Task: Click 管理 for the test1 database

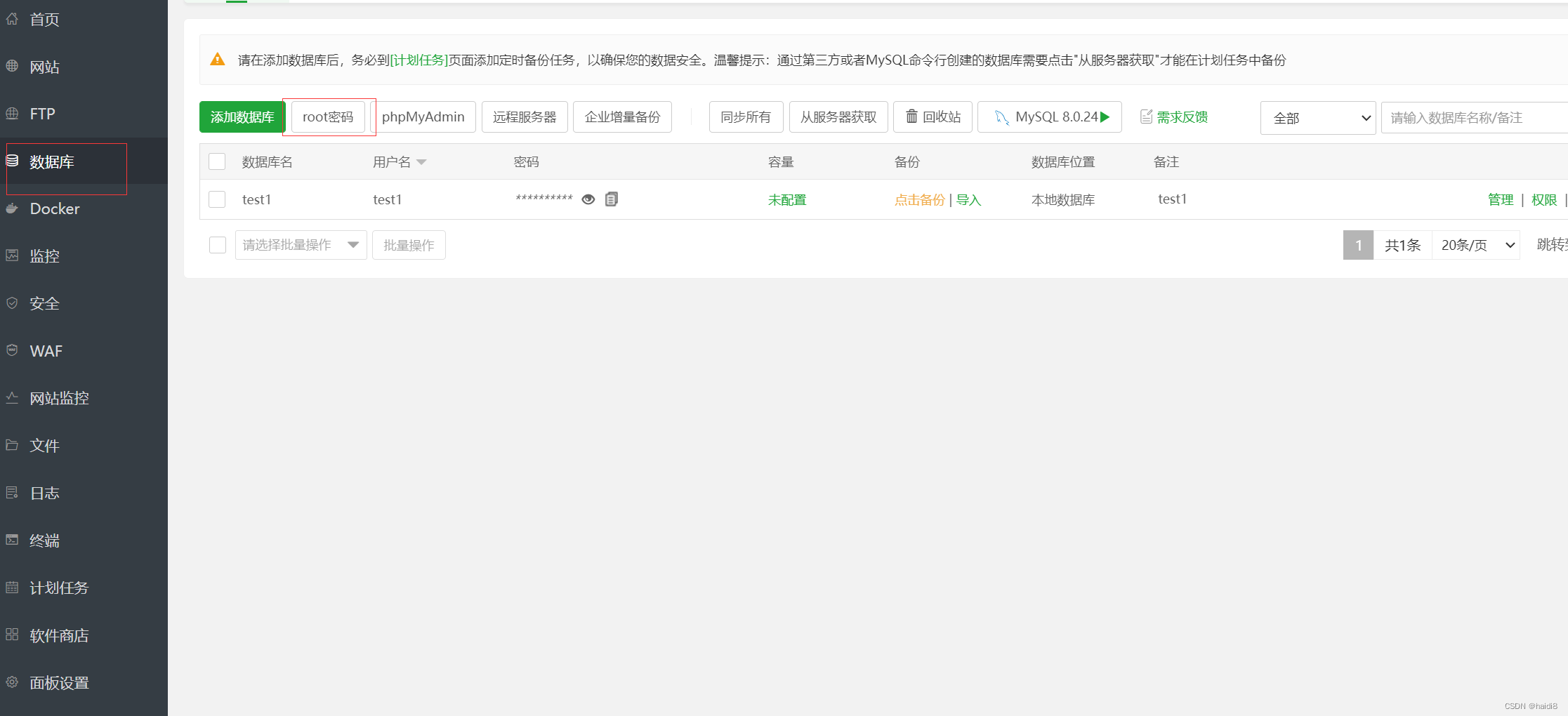Action: pyautogui.click(x=1501, y=200)
